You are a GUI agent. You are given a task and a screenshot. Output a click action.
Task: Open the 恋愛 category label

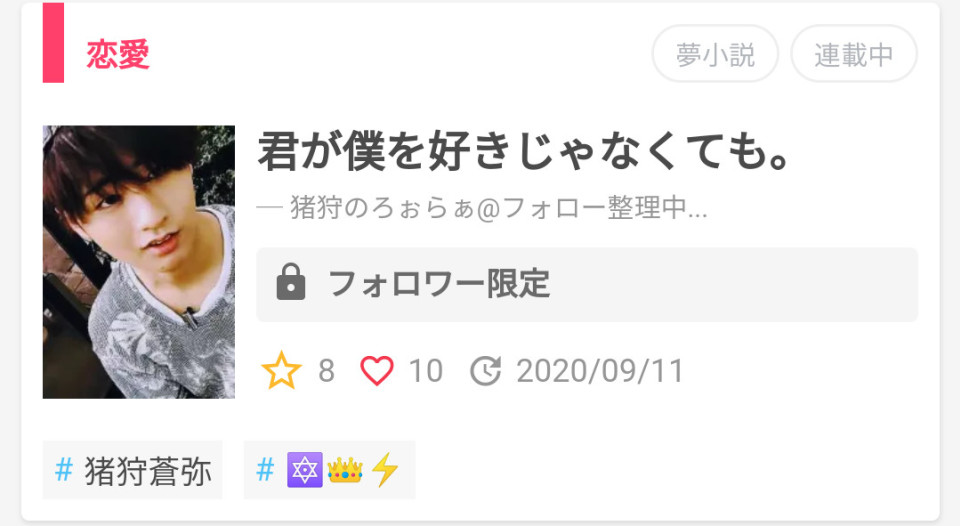click(x=118, y=54)
